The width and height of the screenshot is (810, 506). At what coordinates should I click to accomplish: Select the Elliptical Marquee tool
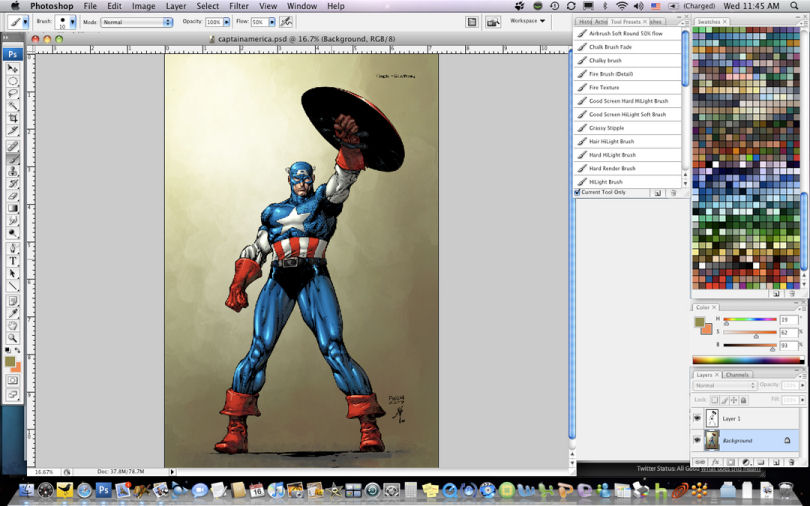coord(13,81)
